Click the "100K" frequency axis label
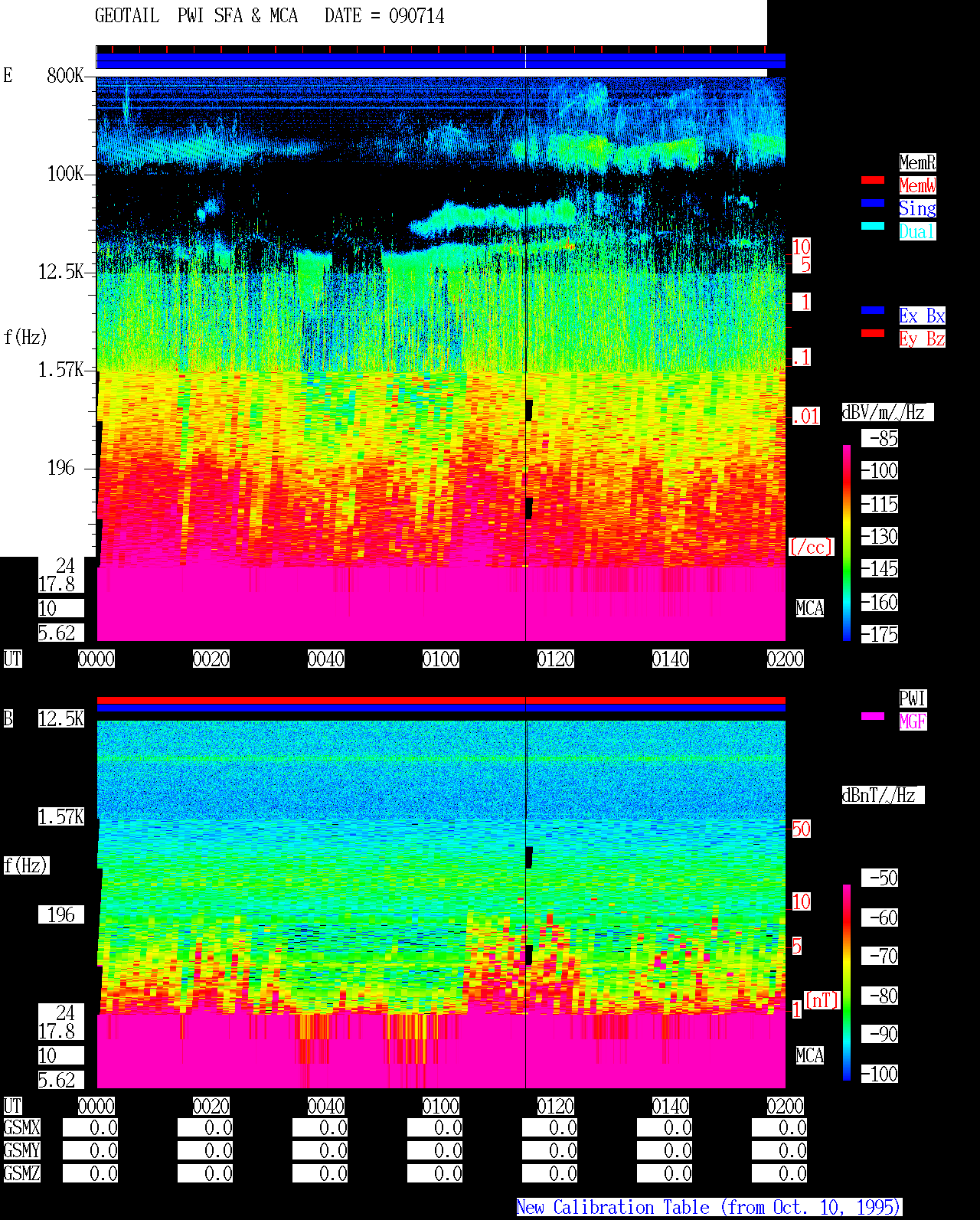 pos(65,173)
